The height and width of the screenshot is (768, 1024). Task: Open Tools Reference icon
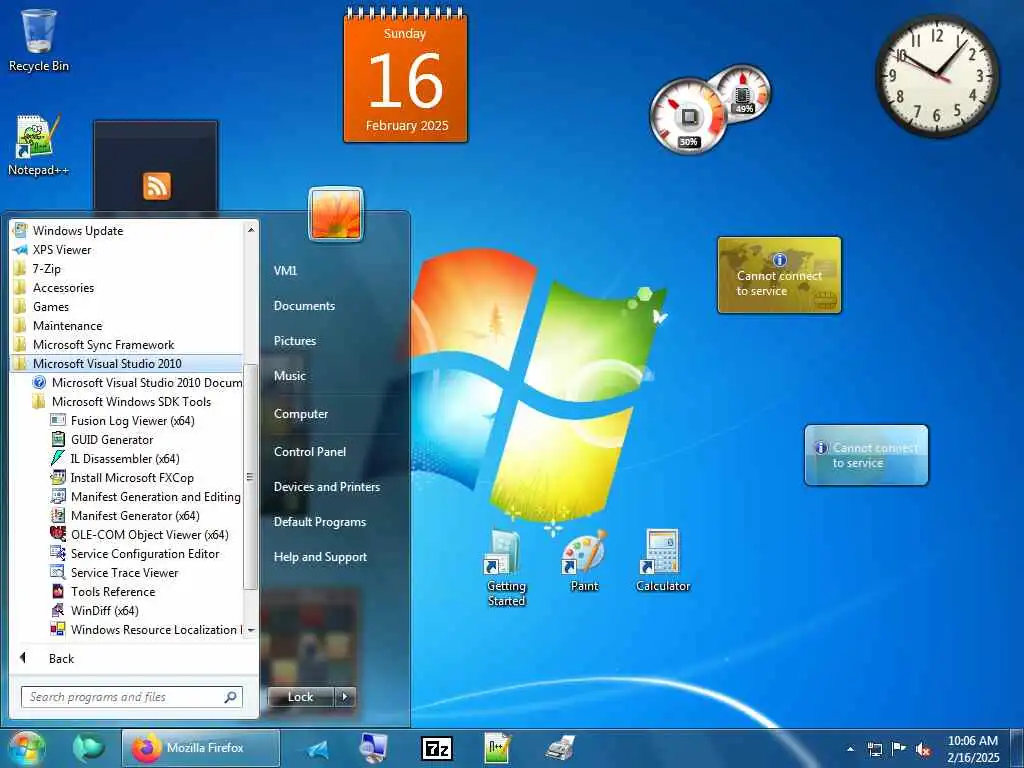[x=58, y=591]
